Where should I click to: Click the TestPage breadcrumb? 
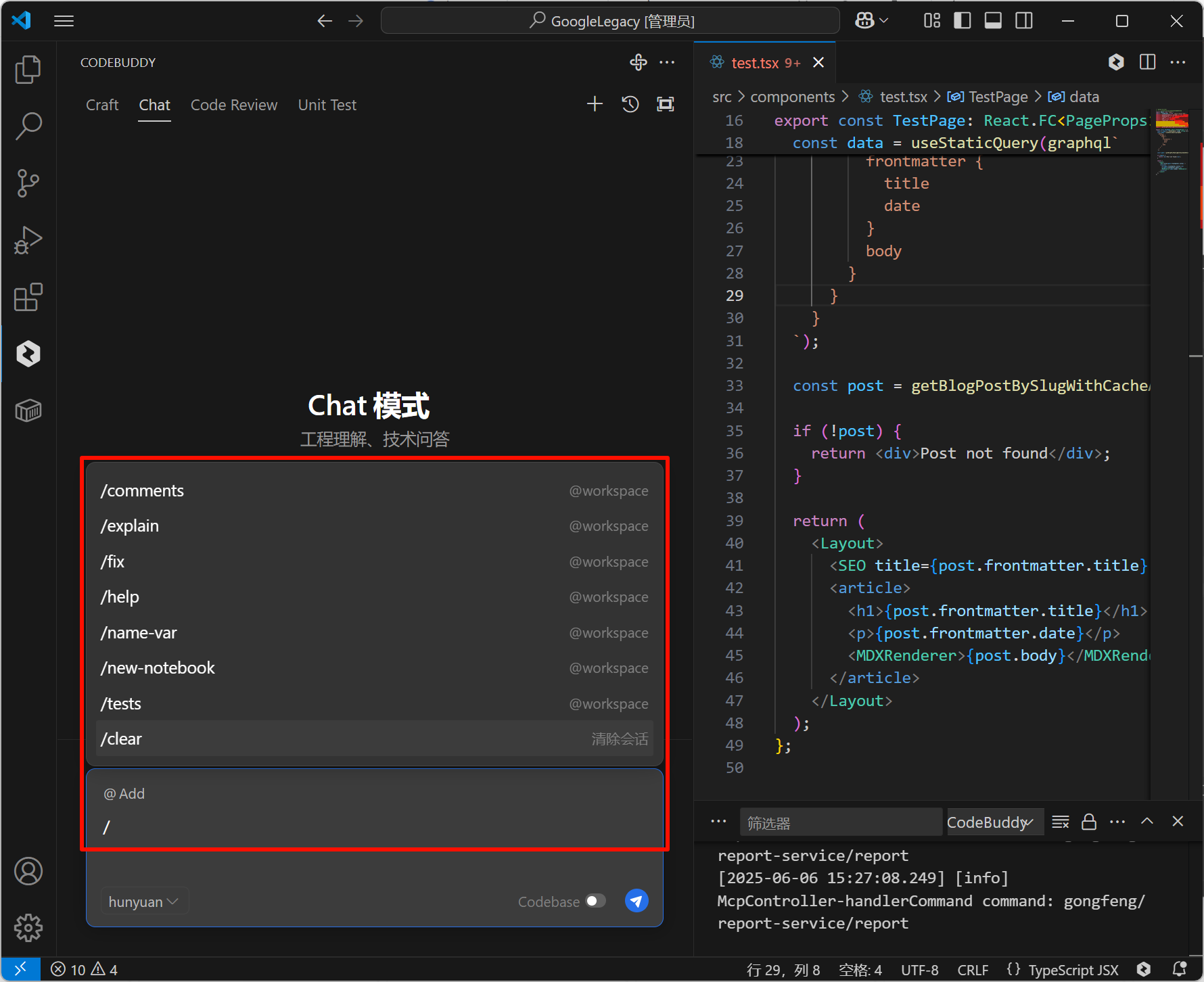point(988,97)
